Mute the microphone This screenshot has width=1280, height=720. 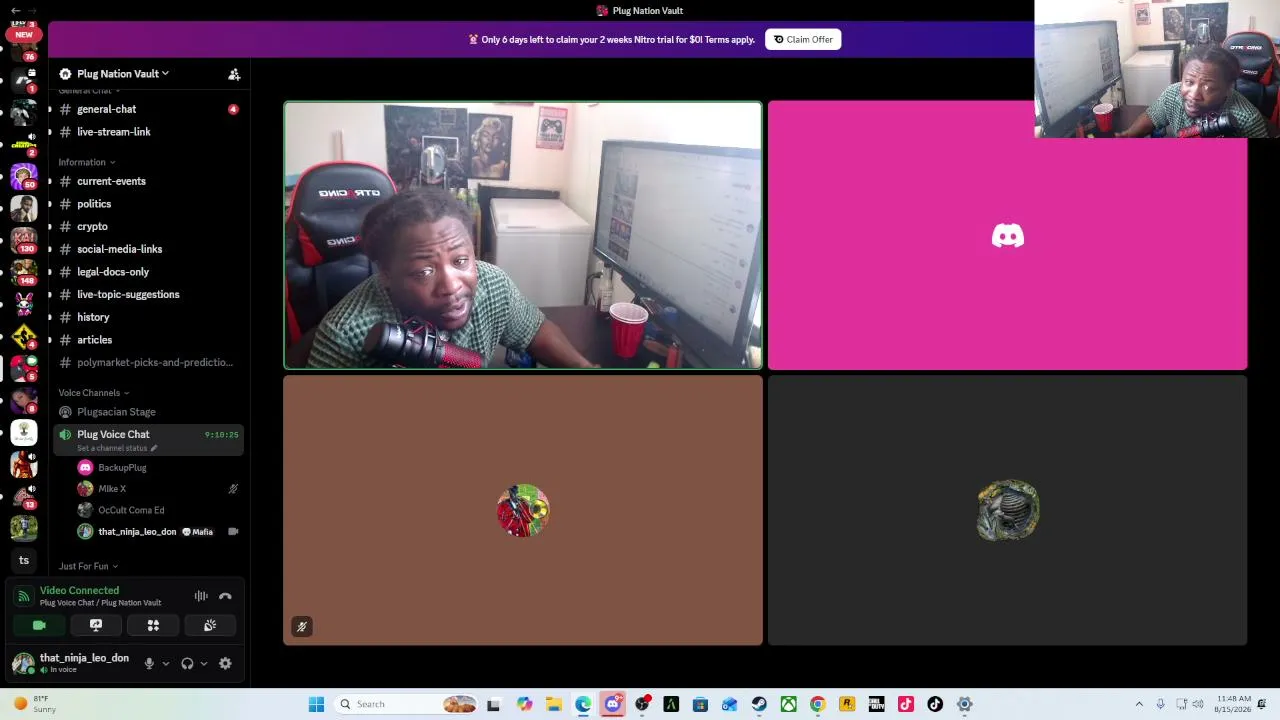pyautogui.click(x=149, y=663)
